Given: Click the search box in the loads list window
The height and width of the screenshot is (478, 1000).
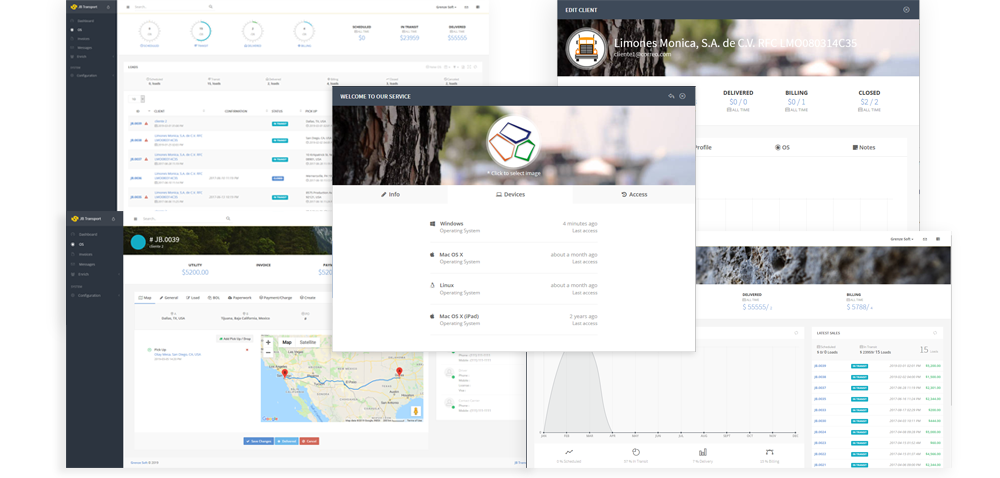Looking at the screenshot, I should pyautogui.click(x=170, y=7).
